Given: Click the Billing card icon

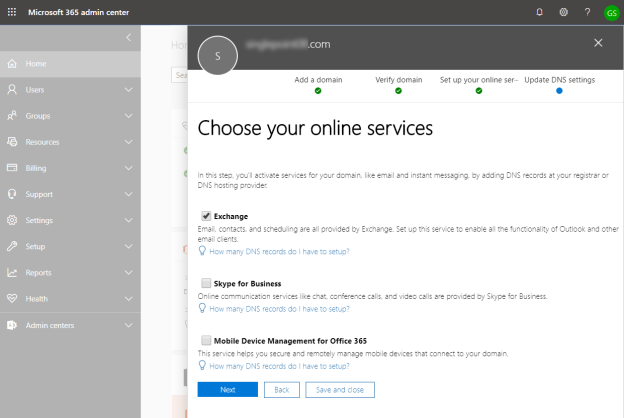Looking at the screenshot, I should click(x=12, y=168).
